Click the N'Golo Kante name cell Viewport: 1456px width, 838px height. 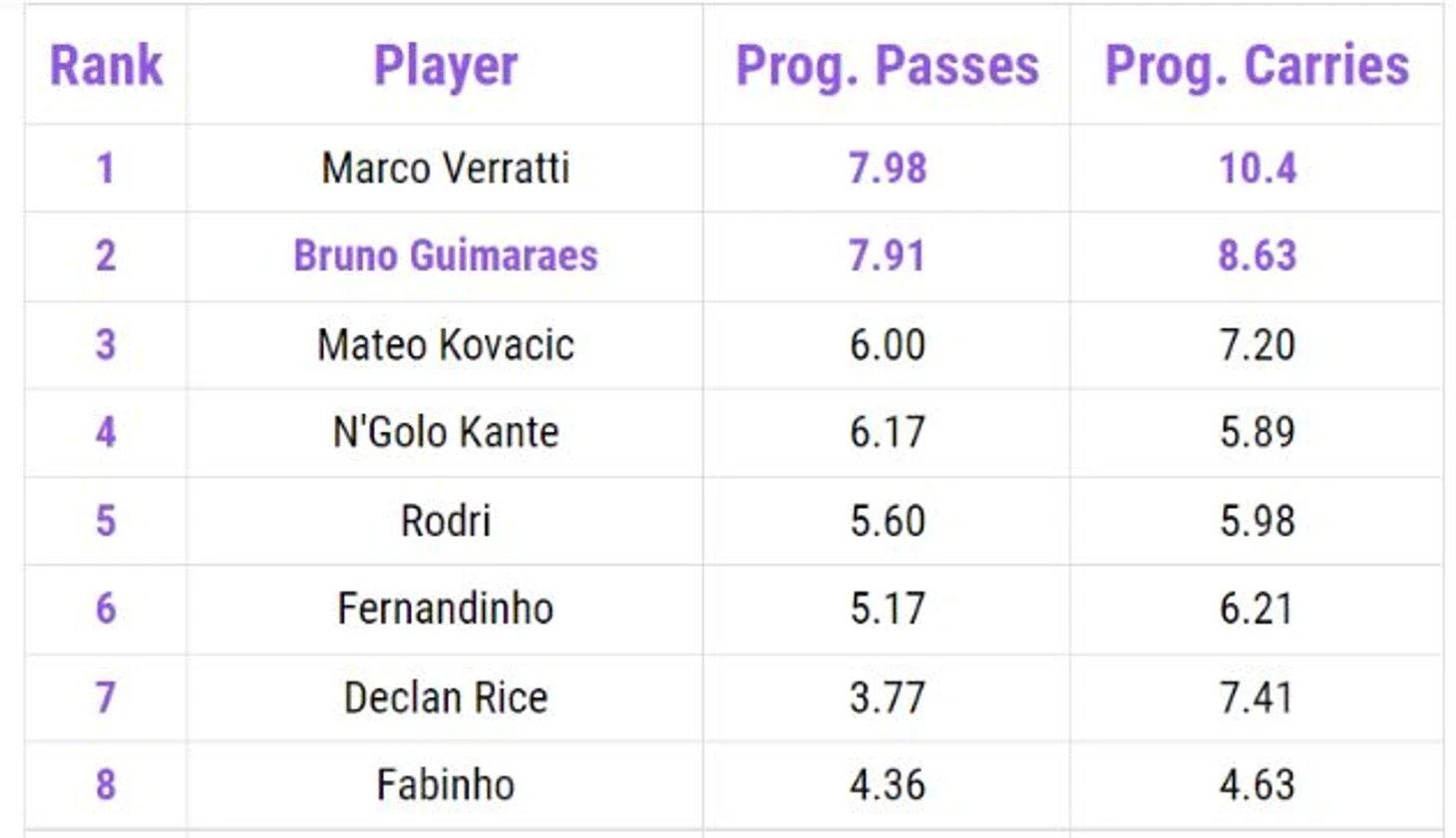445,432
